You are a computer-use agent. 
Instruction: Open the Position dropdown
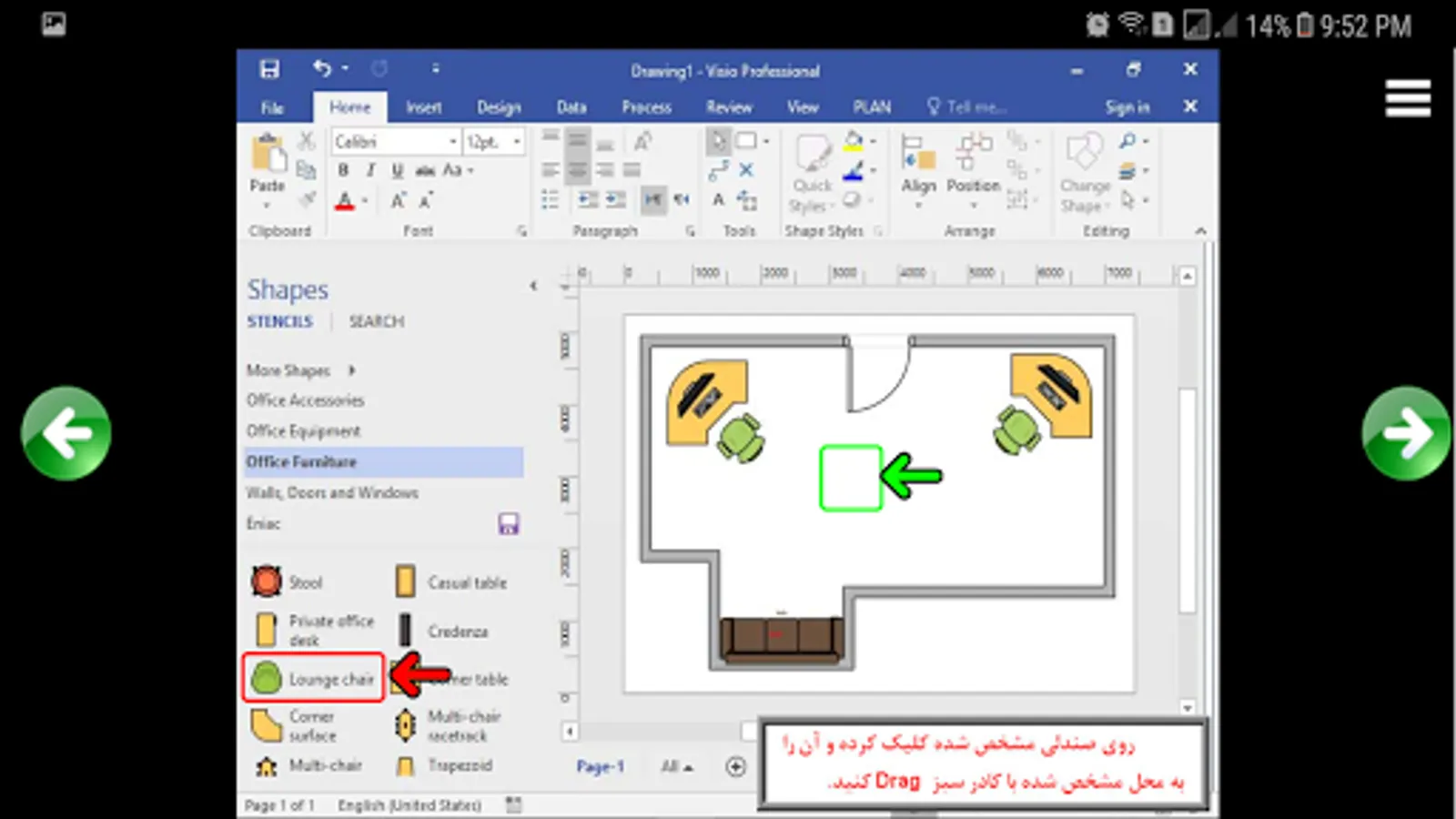(x=973, y=171)
